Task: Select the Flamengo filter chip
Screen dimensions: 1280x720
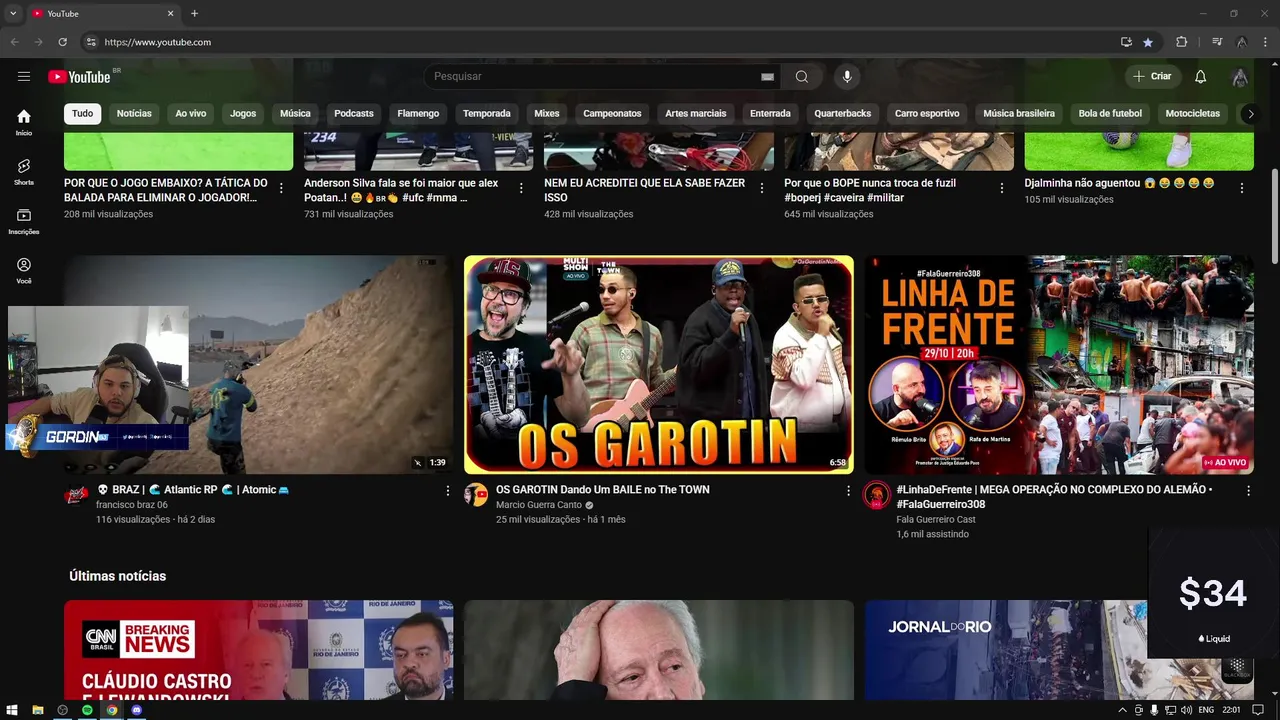Action: [x=418, y=114]
